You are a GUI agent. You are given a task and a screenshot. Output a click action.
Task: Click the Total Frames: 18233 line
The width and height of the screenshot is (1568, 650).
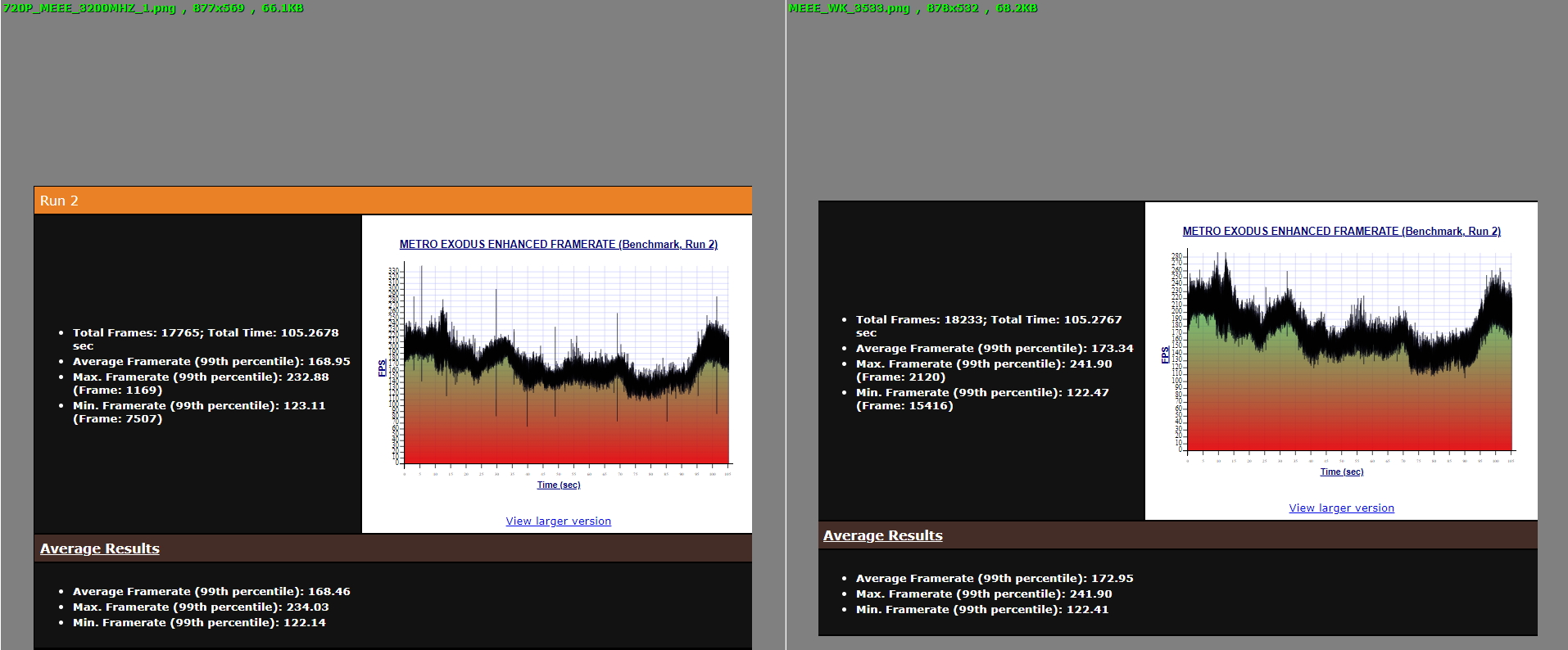pos(989,326)
